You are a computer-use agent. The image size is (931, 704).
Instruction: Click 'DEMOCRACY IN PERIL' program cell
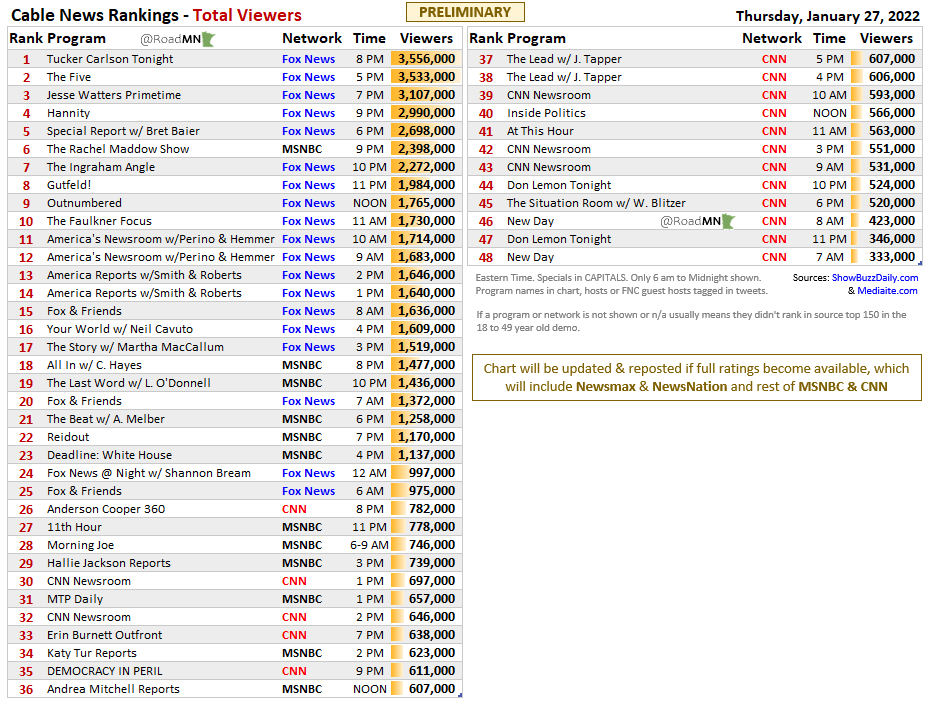pyautogui.click(x=104, y=671)
